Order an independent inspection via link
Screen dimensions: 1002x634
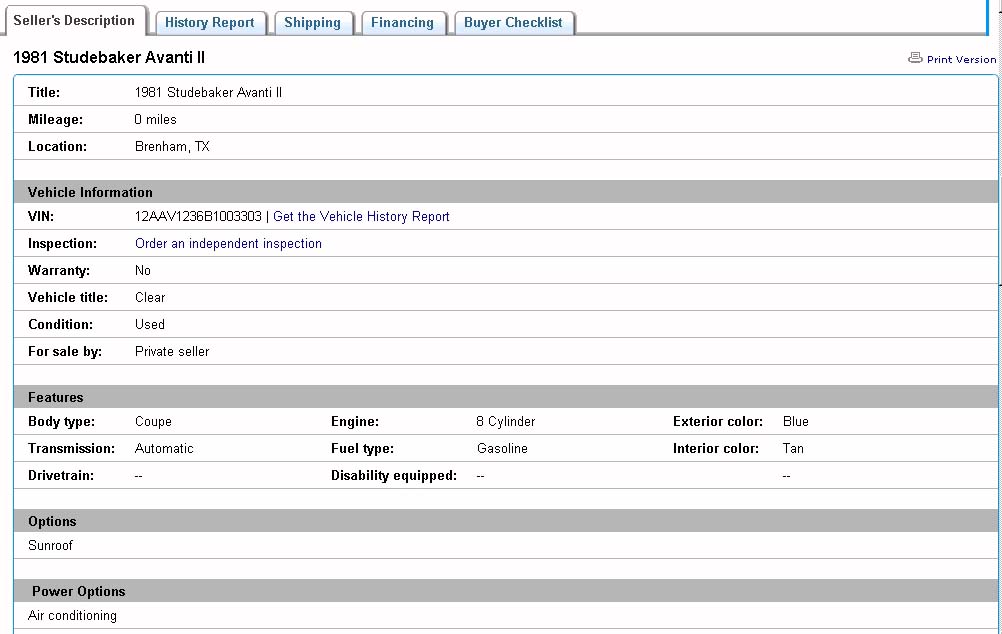click(228, 244)
